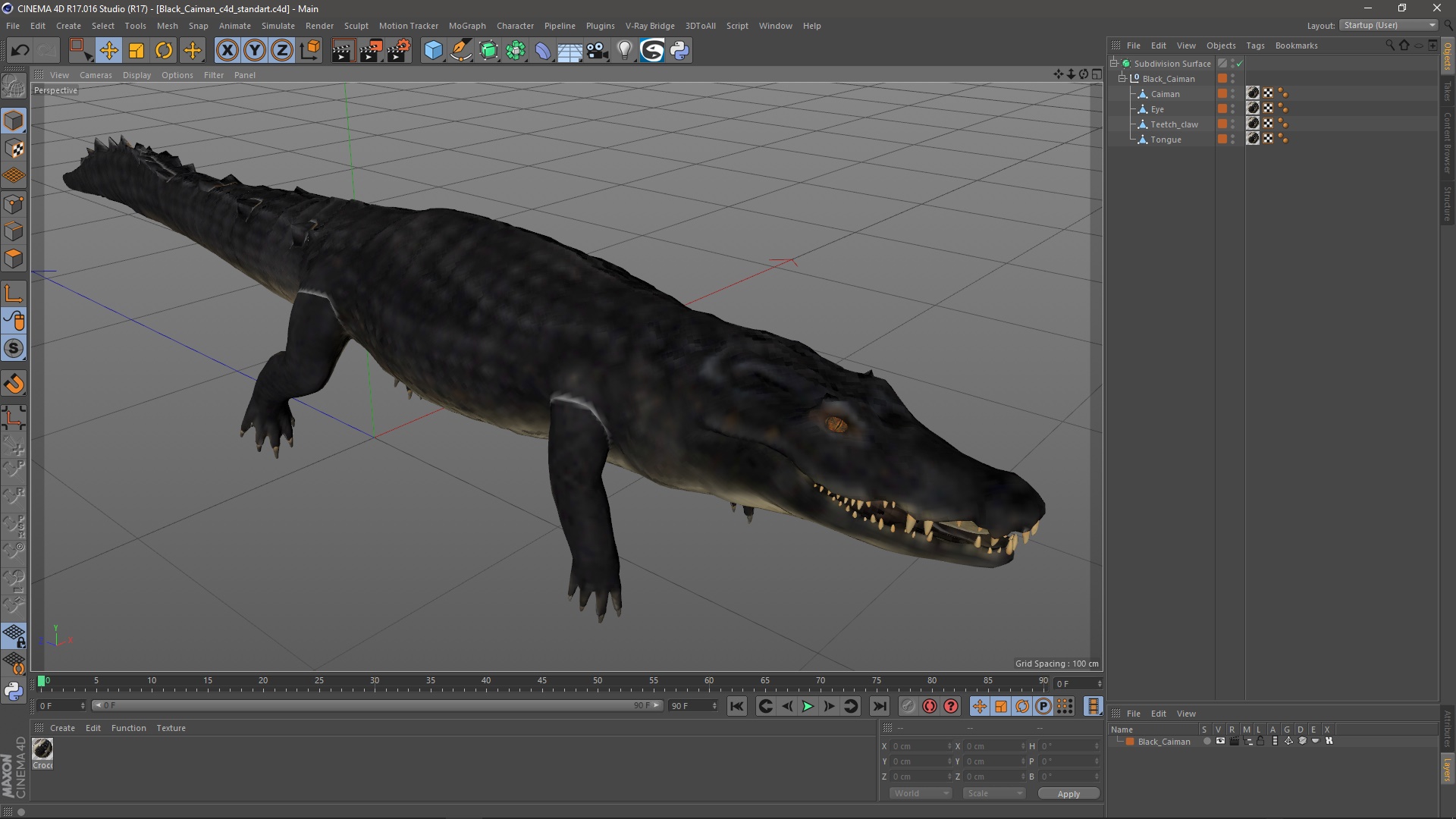Open the World coordinate dropdown

[921, 793]
